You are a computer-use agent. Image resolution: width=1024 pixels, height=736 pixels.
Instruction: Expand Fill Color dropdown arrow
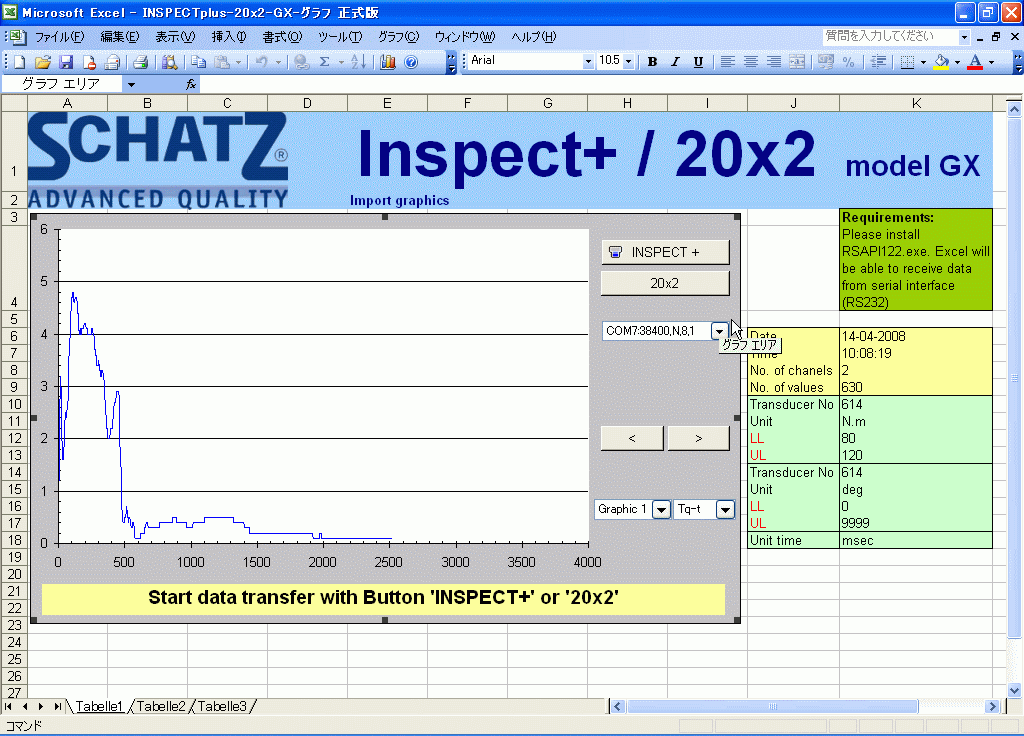tap(957, 62)
